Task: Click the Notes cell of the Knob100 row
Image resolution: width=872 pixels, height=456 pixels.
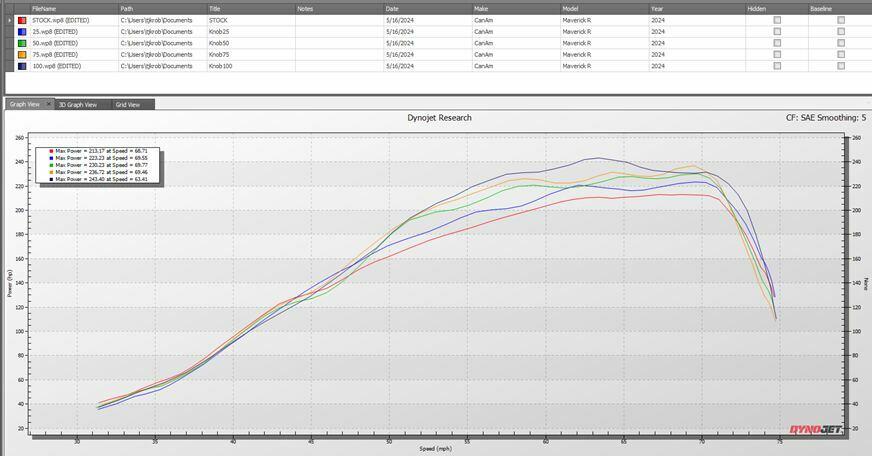Action: (339, 66)
